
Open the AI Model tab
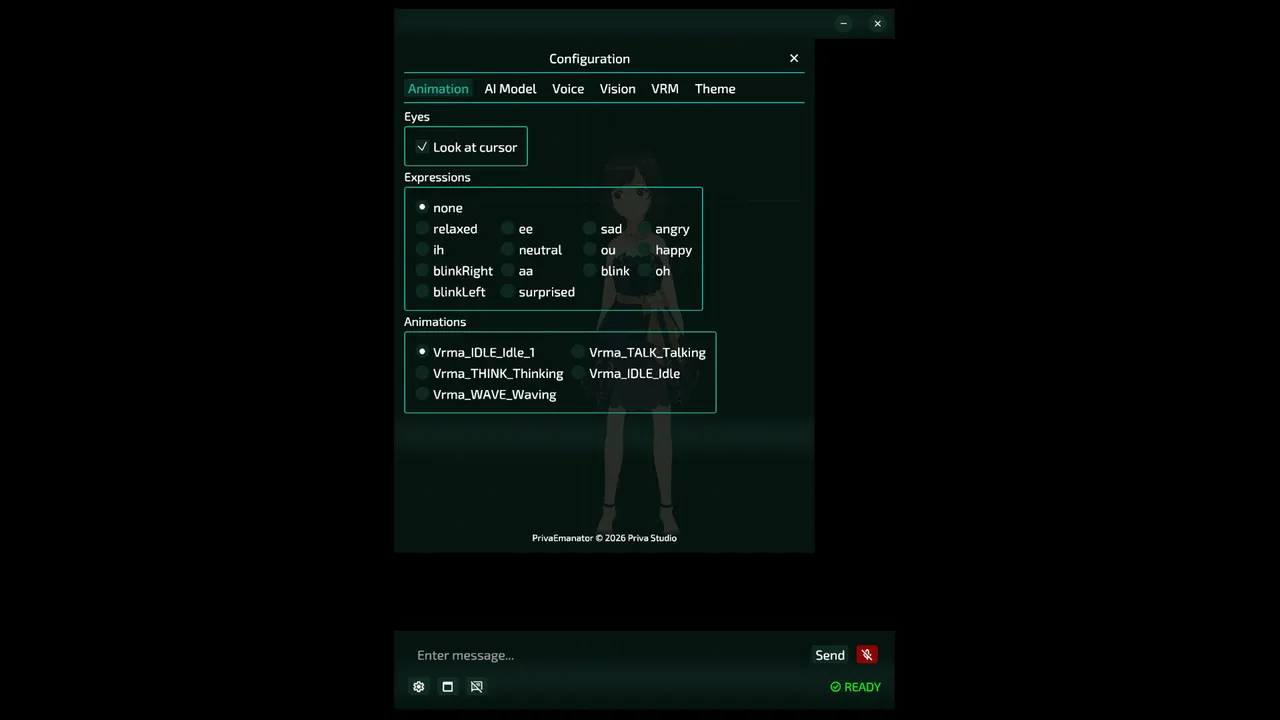point(510,89)
